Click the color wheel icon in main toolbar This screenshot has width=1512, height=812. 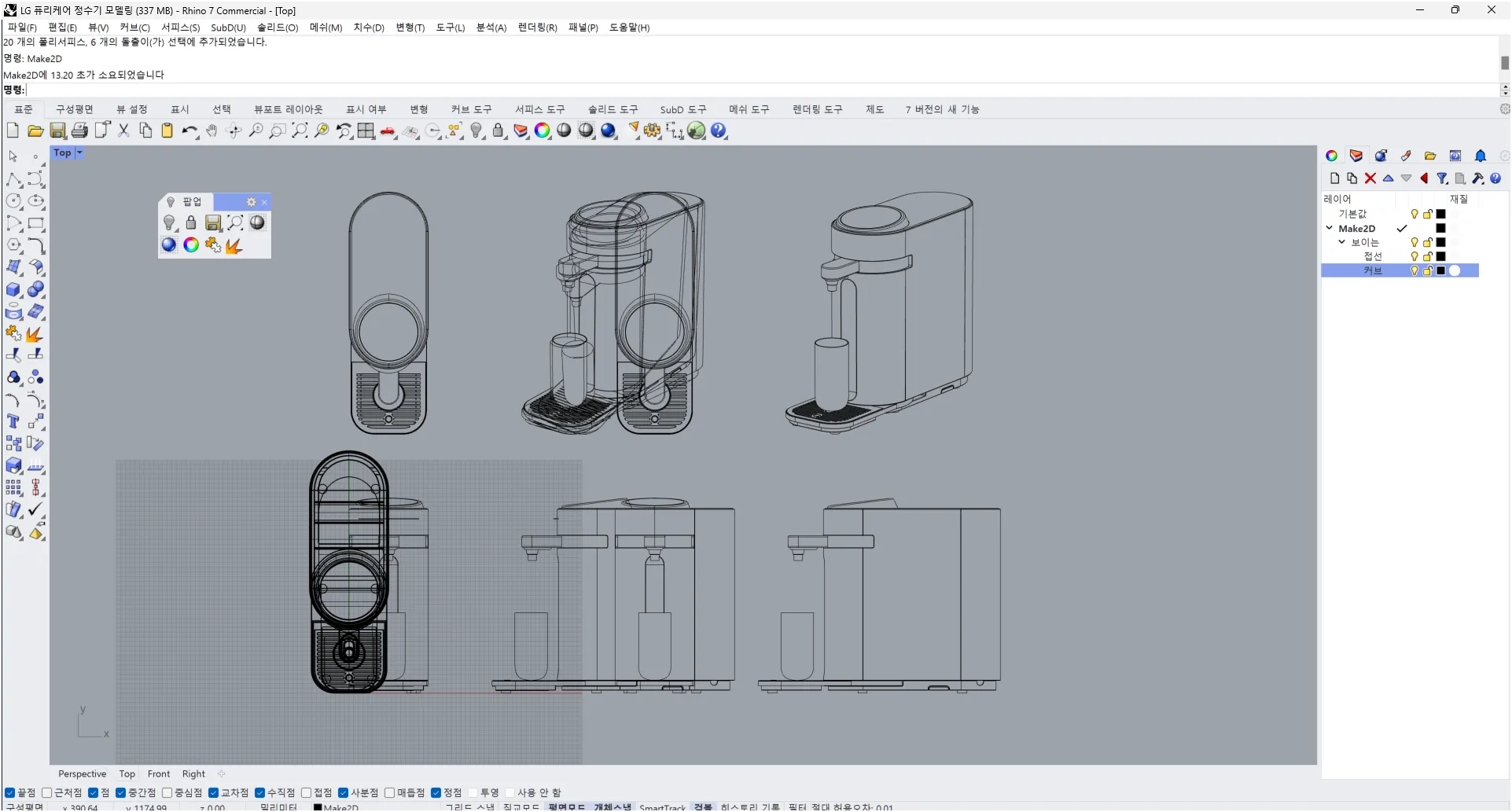click(543, 131)
